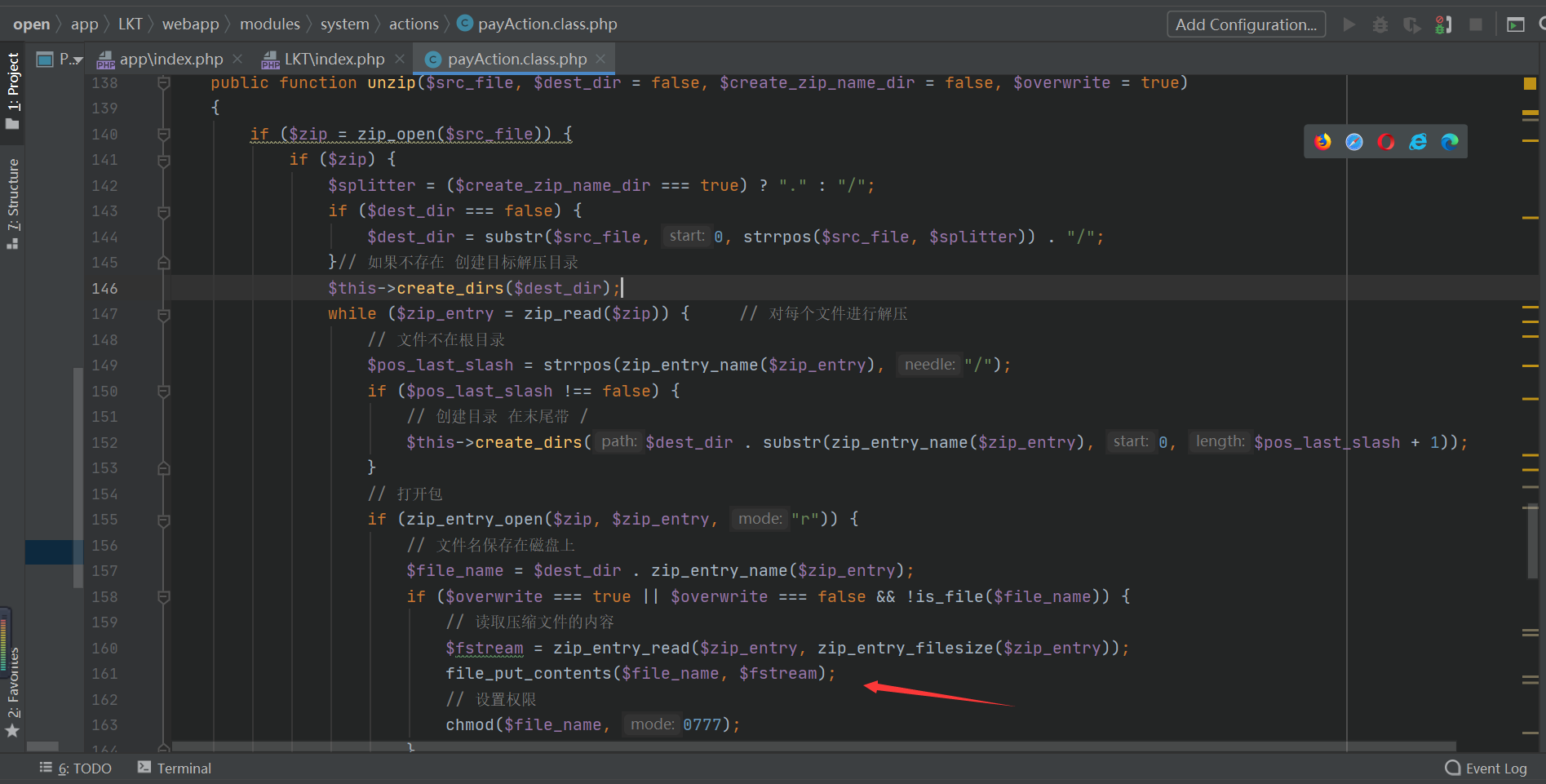The image size is (1546, 784).
Task: Collapse the fold marker at line 158
Action: (x=163, y=597)
